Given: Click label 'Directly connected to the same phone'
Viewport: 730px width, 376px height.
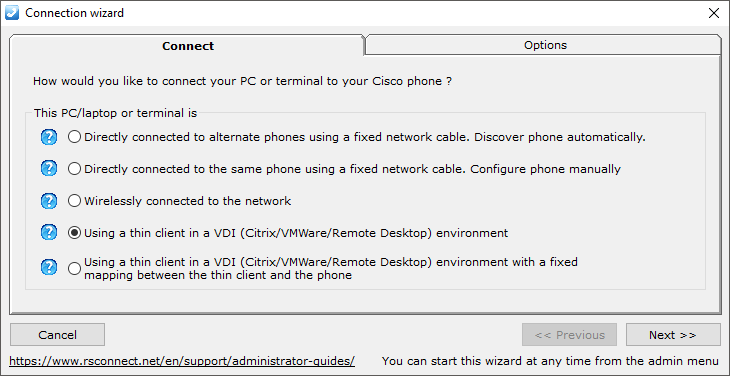Looking at the screenshot, I should coord(192,168).
